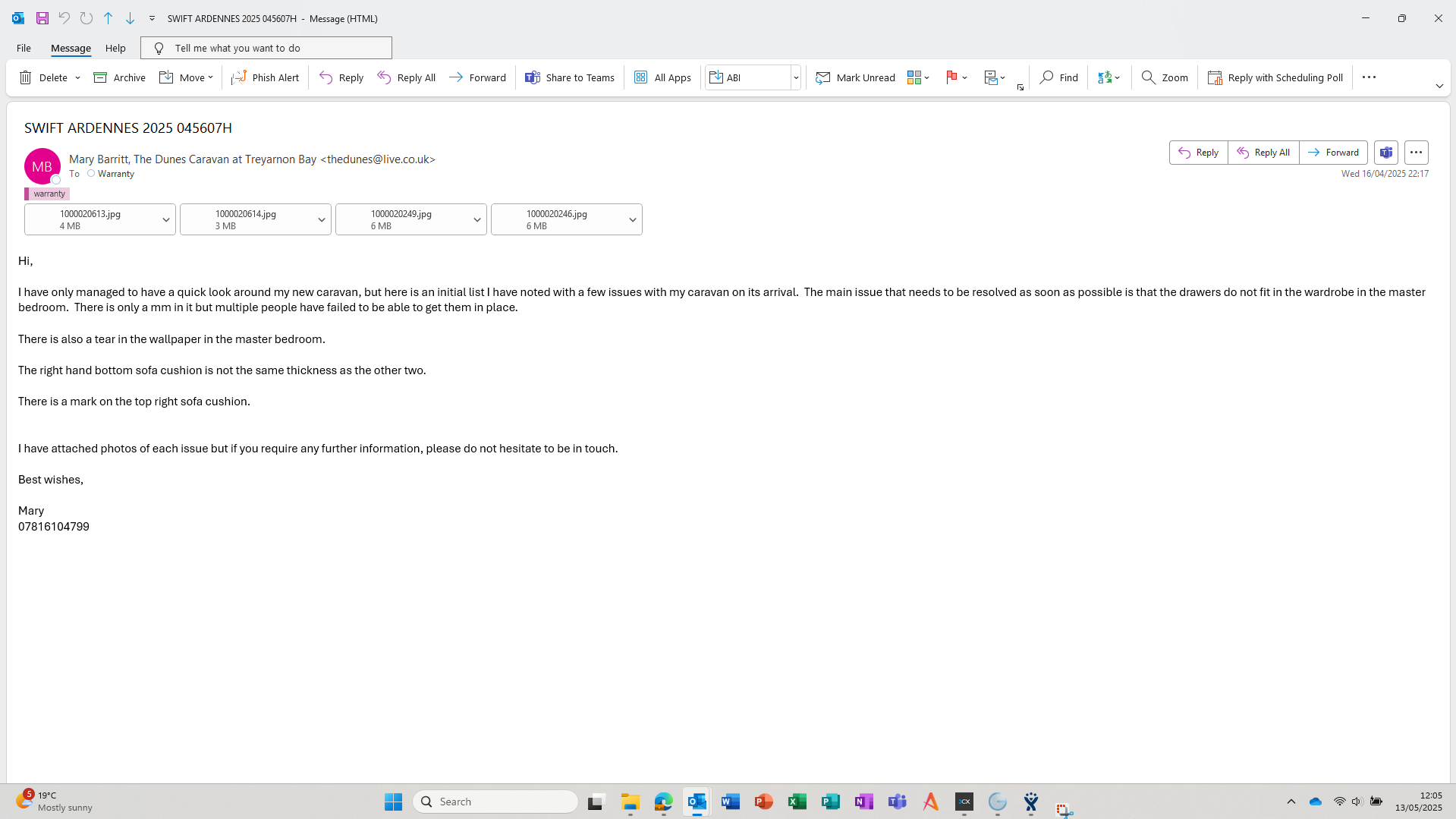Open File Explorer from taskbar
This screenshot has width=1456, height=819.
point(630,802)
